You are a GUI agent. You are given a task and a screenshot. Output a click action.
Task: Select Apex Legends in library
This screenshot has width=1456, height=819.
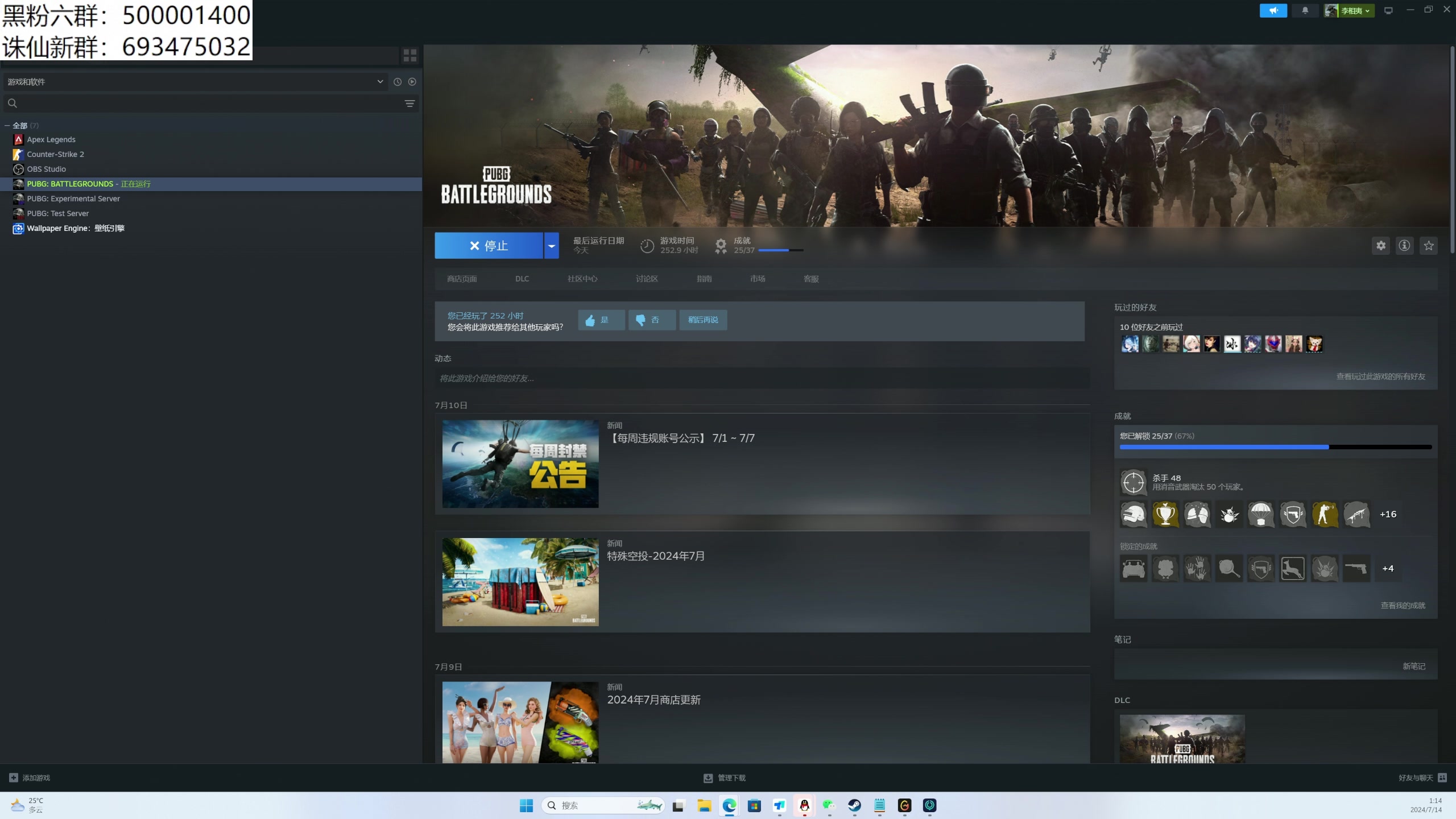51,139
